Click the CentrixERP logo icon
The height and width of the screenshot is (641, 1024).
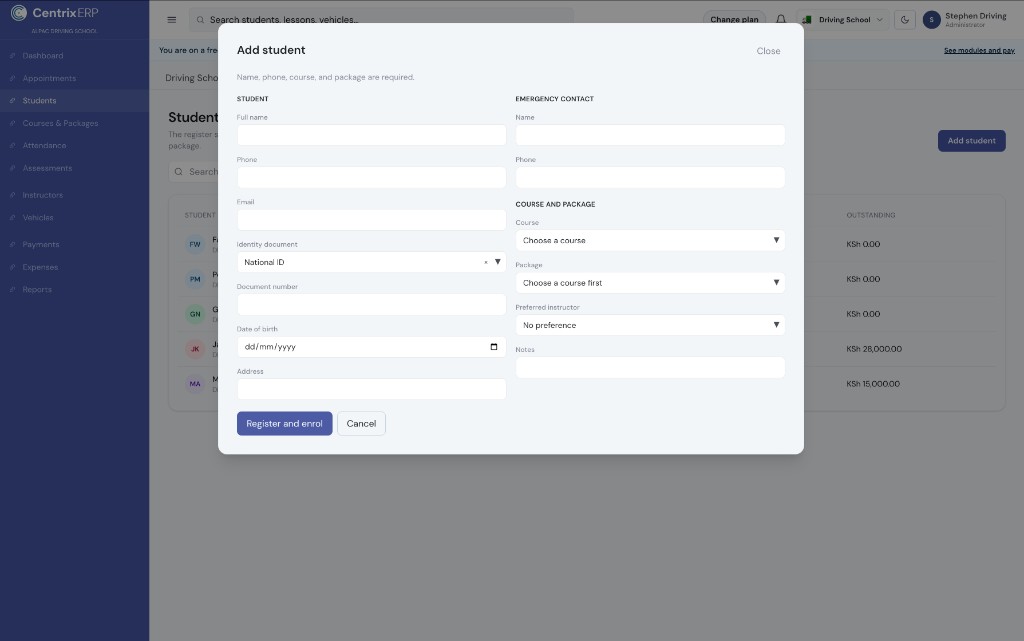tap(19, 12)
